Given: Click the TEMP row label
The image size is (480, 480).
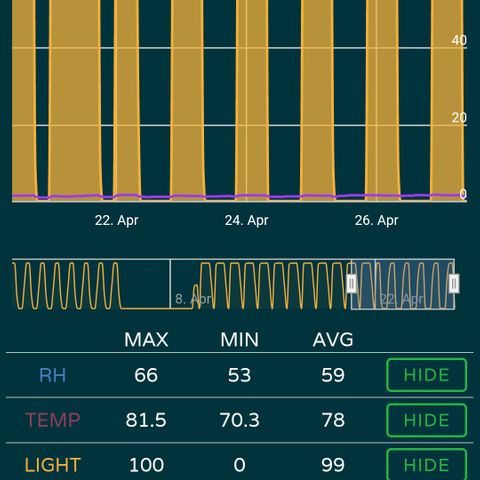Looking at the screenshot, I should 53,420.
